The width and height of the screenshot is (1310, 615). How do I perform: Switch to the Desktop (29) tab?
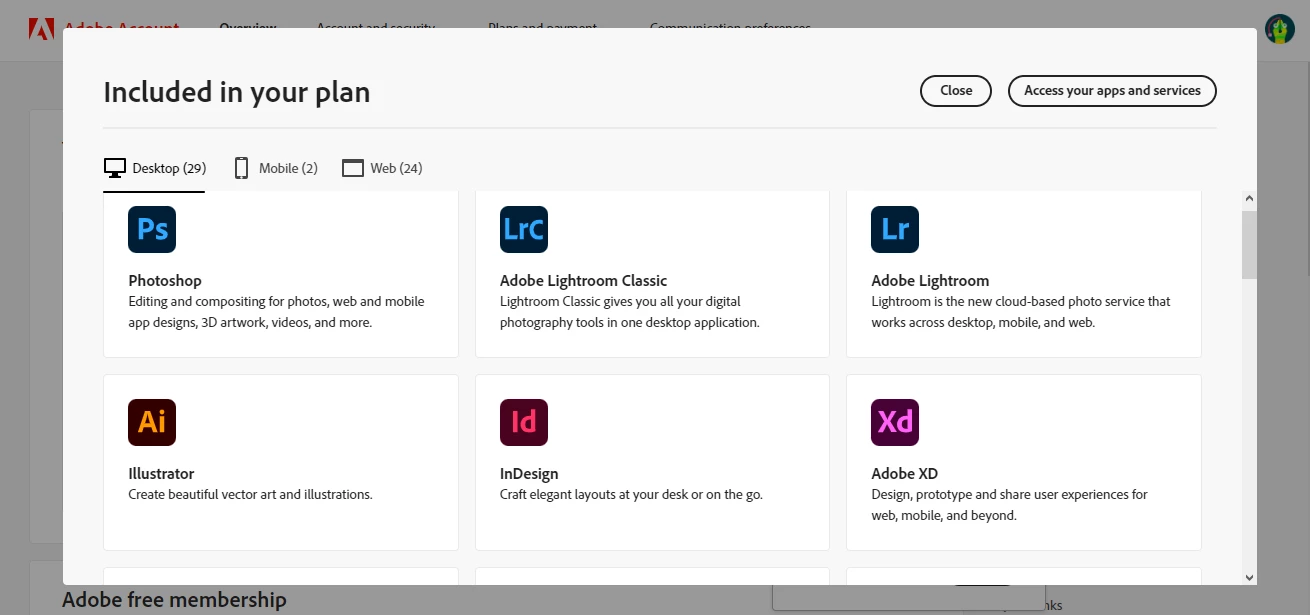[x=155, y=168]
